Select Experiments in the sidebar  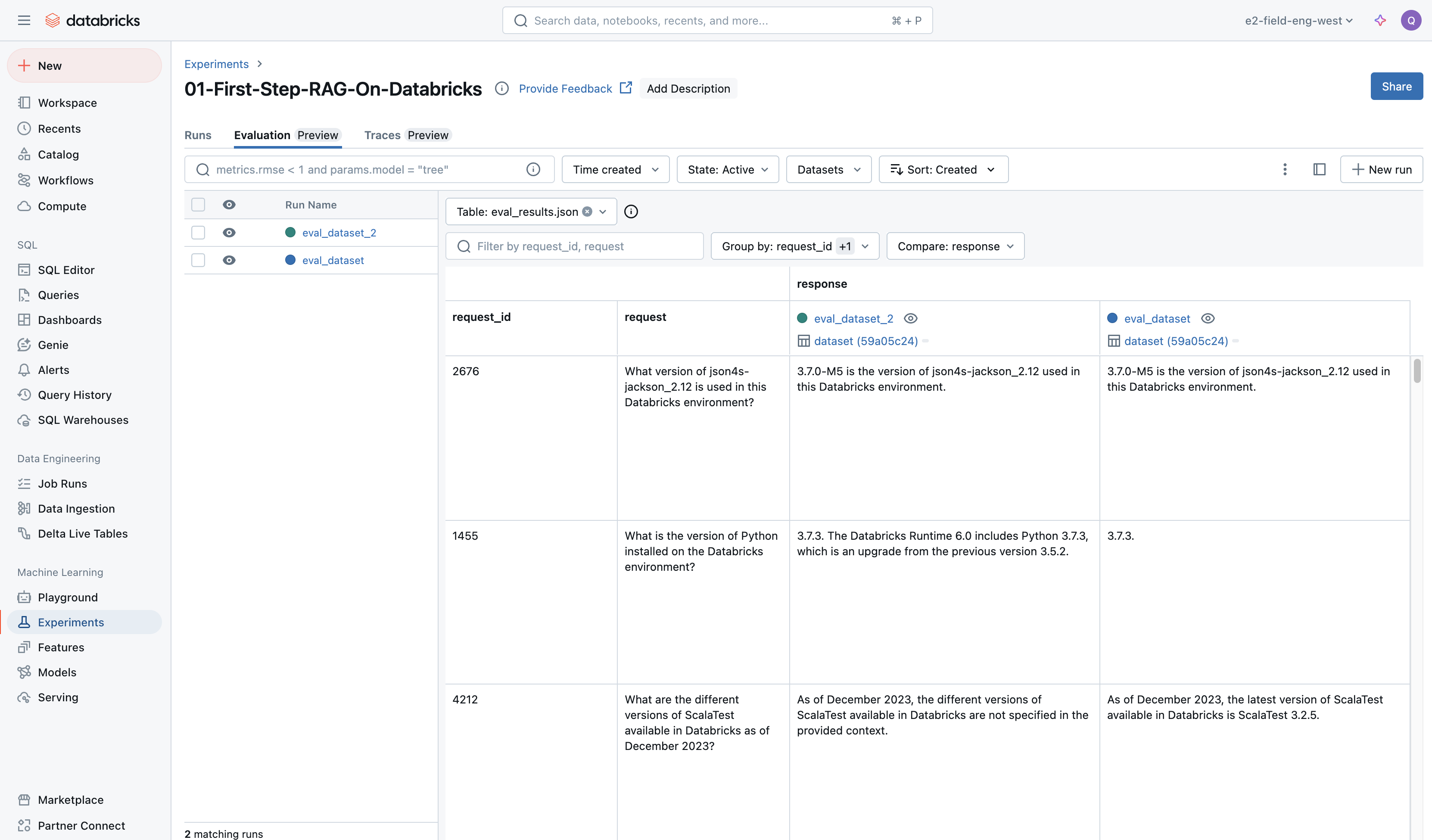click(x=84, y=622)
